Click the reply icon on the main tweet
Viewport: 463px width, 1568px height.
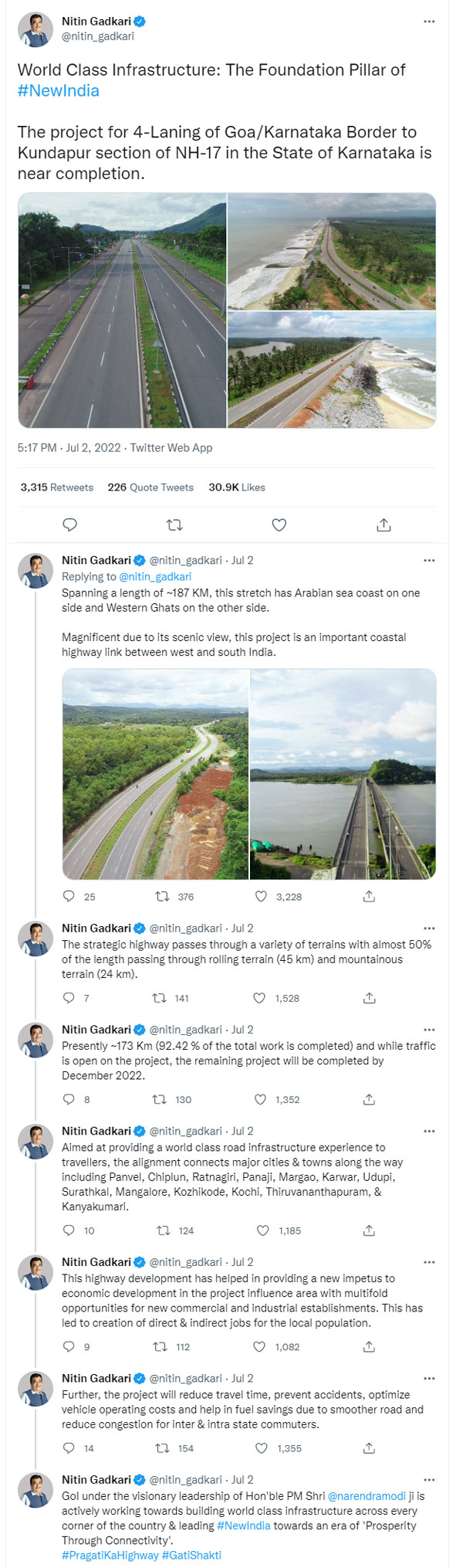point(72,524)
